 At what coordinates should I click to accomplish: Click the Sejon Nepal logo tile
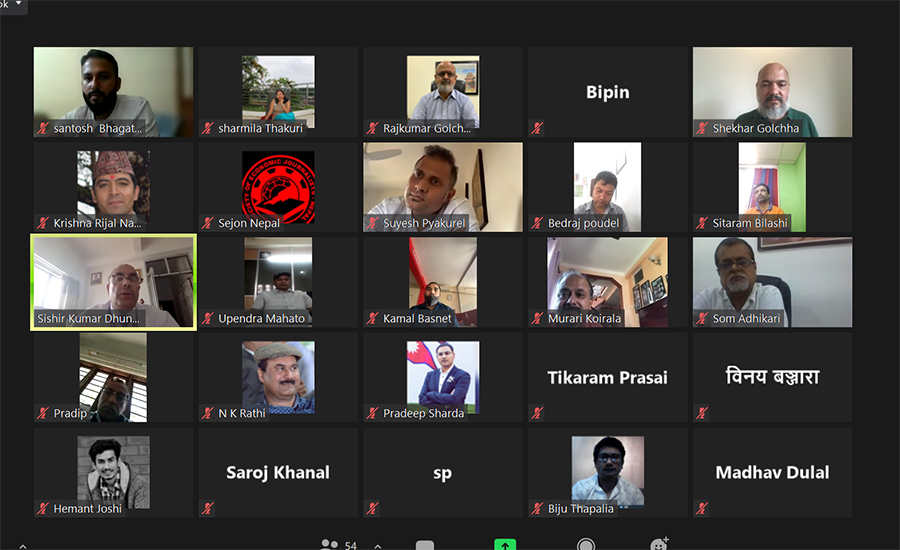[x=278, y=187]
